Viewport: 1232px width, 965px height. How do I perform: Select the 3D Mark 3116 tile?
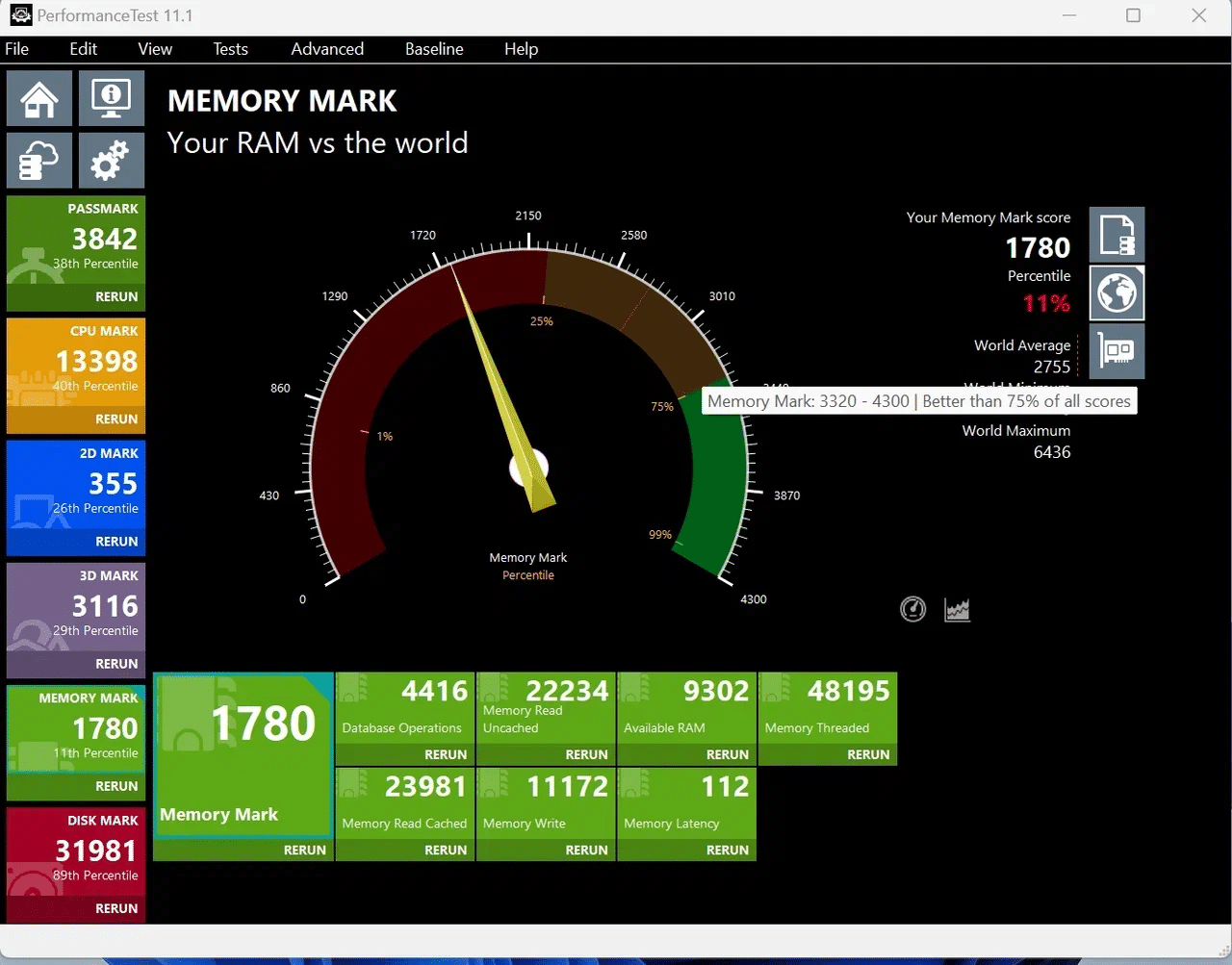click(76, 607)
